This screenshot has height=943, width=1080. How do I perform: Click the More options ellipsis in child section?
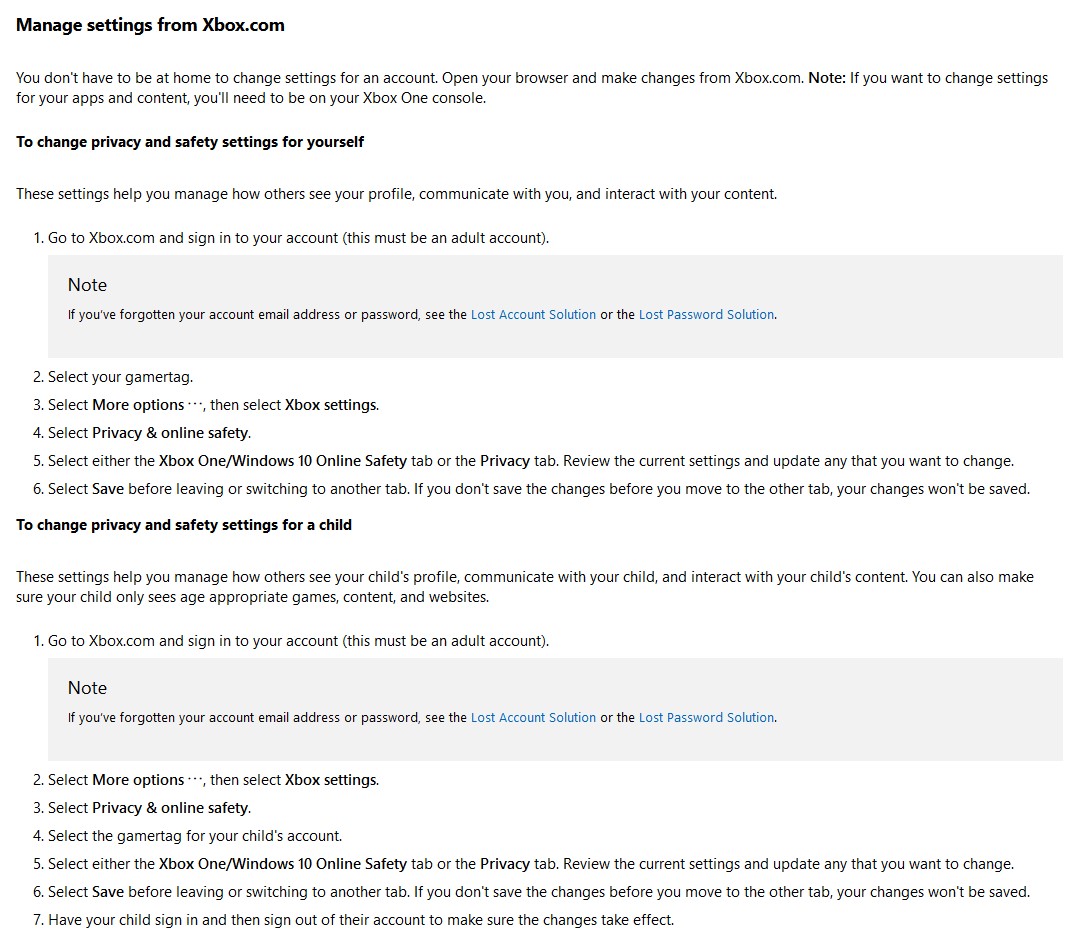(195, 780)
